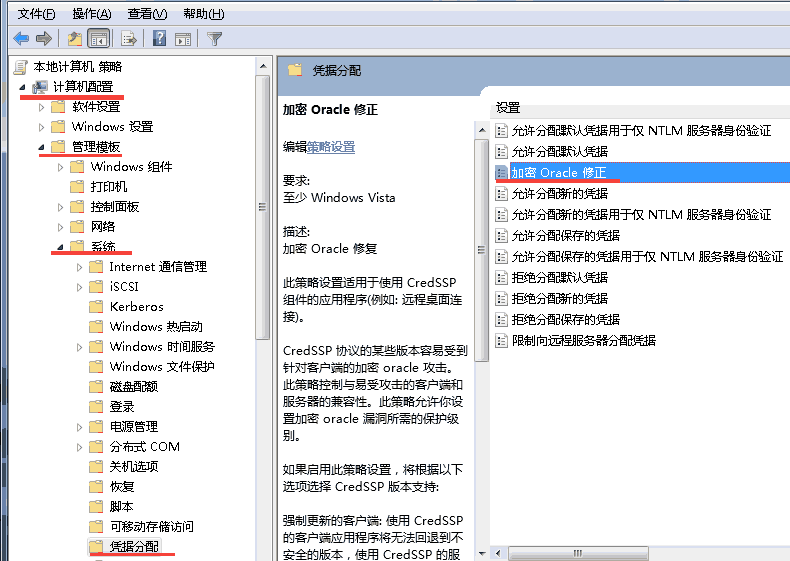Collapse the 计算机配置 tree node
This screenshot has width=790, height=561.
pos(23,87)
